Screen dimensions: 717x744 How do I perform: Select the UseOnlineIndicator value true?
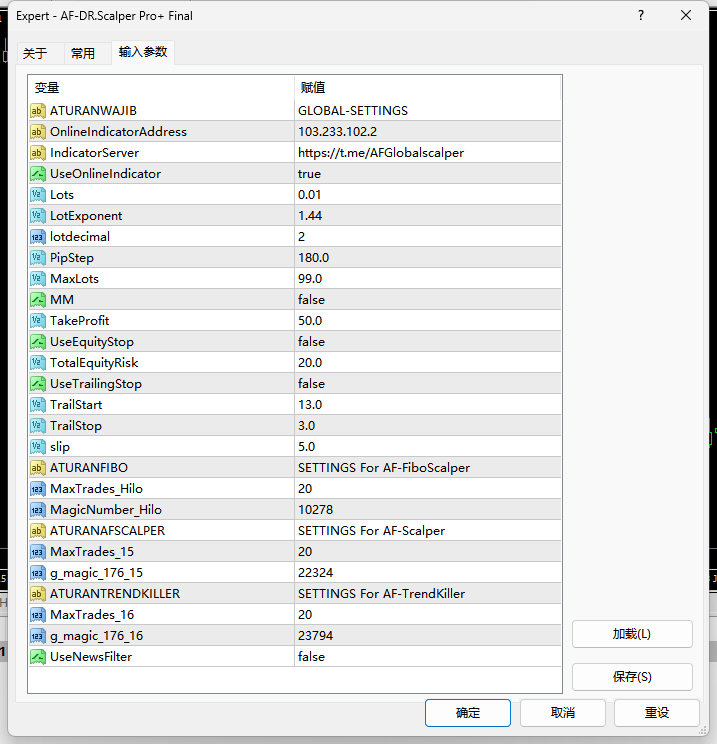(309, 174)
